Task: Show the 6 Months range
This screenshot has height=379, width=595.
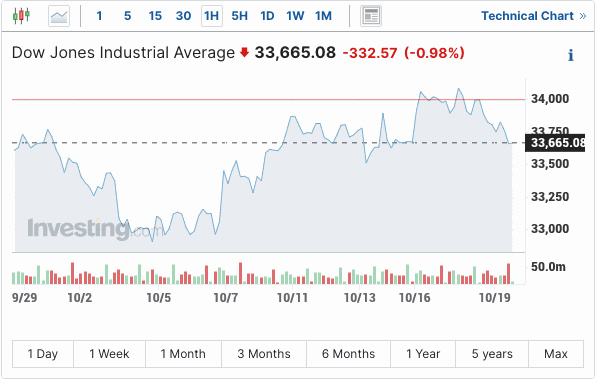Action: 348,354
